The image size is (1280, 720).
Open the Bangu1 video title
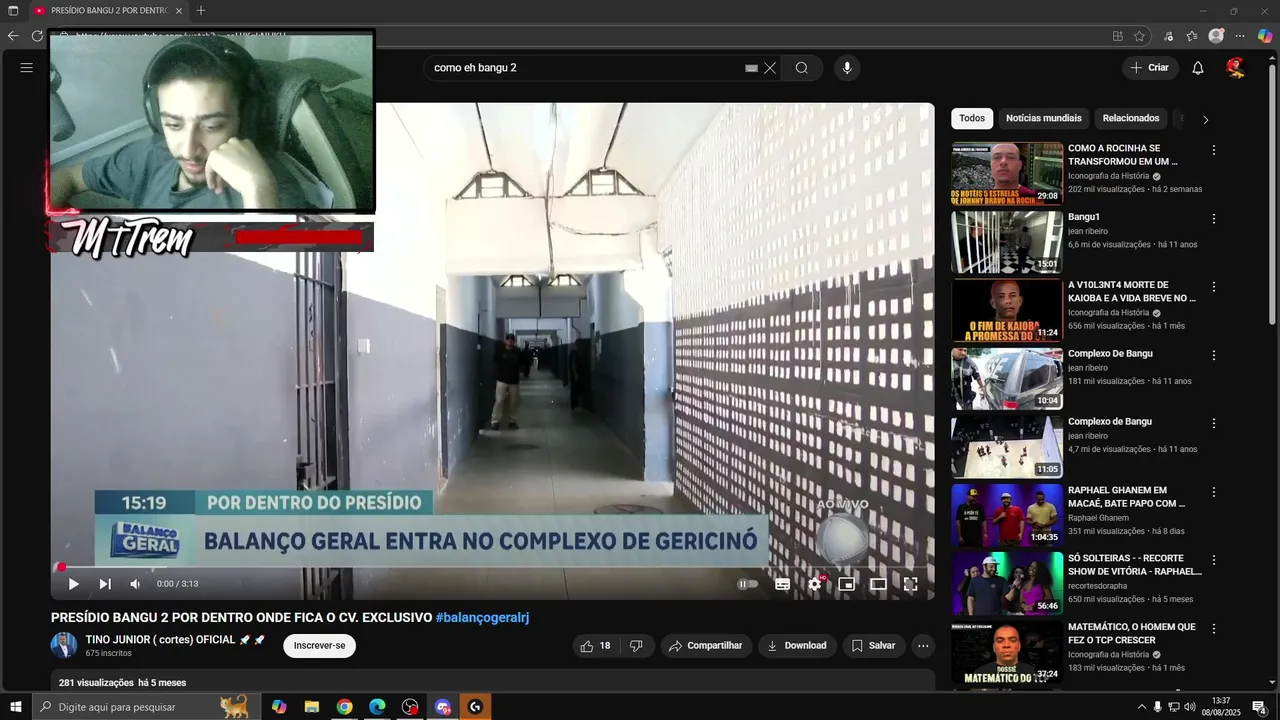[x=1084, y=217]
